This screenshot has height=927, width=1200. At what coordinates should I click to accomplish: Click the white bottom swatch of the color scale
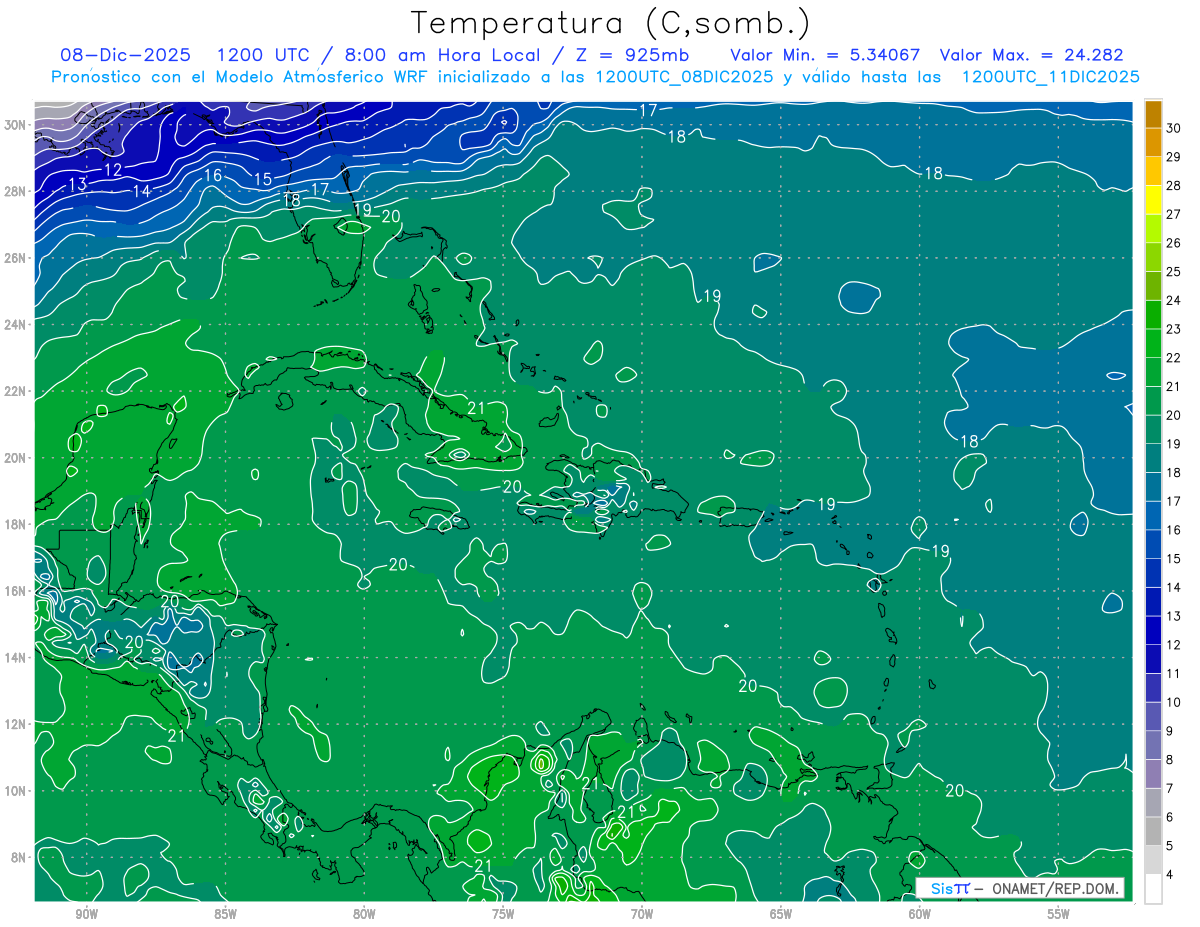click(x=1153, y=889)
